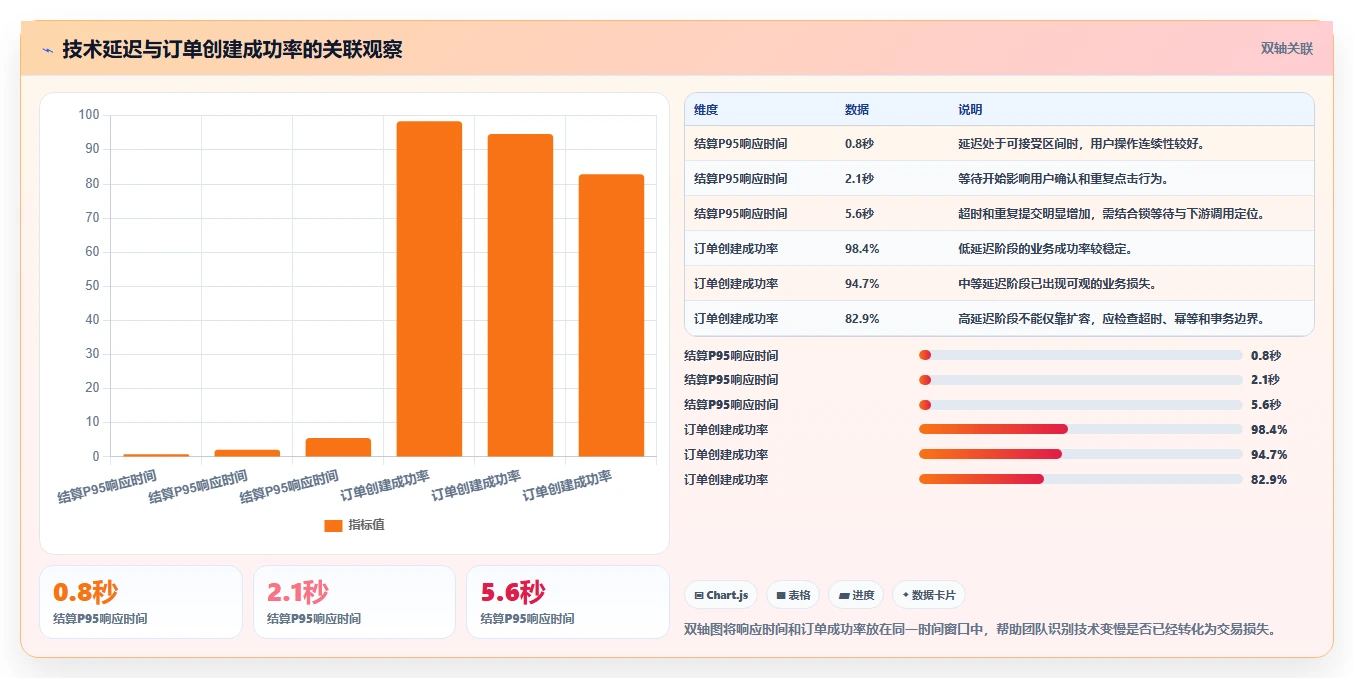This screenshot has height=678, width=1354.
Task: Select the 双轴关联 badge in the header
Action: coord(1286,49)
